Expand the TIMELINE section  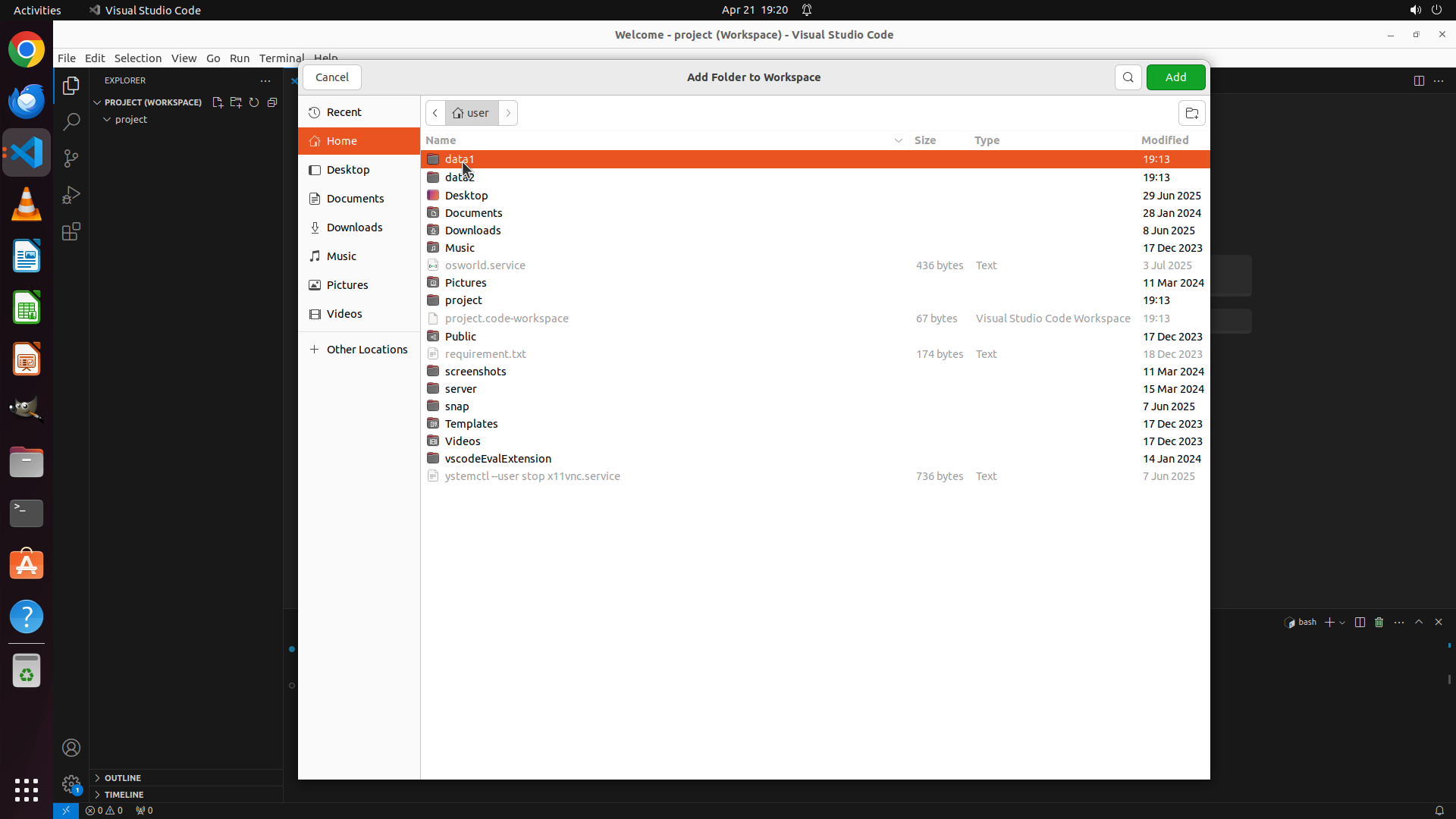(124, 795)
